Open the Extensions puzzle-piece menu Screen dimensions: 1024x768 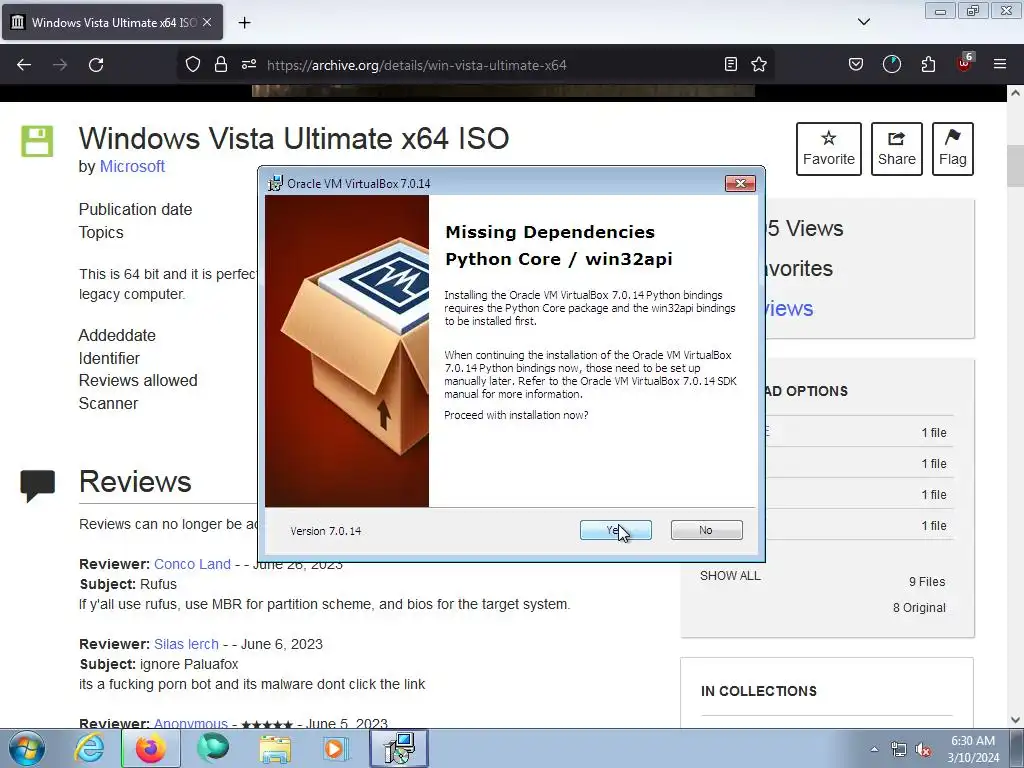928,64
